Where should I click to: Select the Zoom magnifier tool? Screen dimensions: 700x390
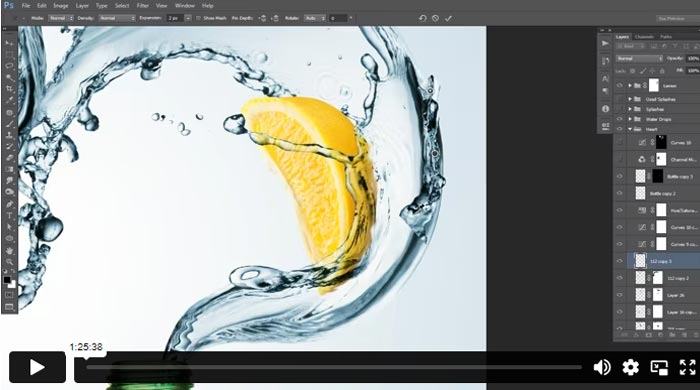[9, 261]
